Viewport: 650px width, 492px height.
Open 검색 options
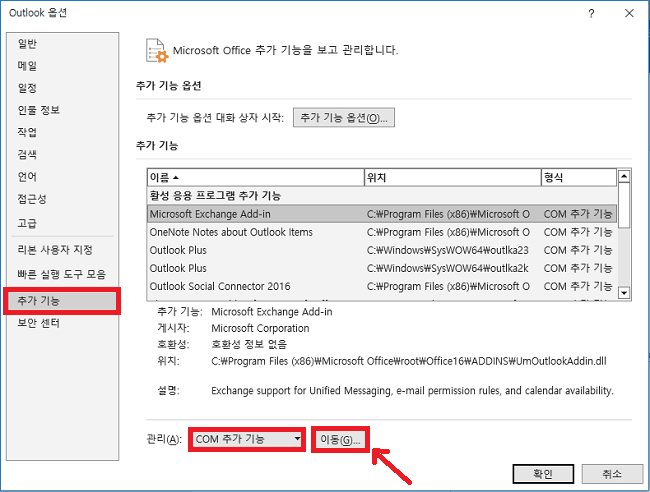[x=27, y=155]
